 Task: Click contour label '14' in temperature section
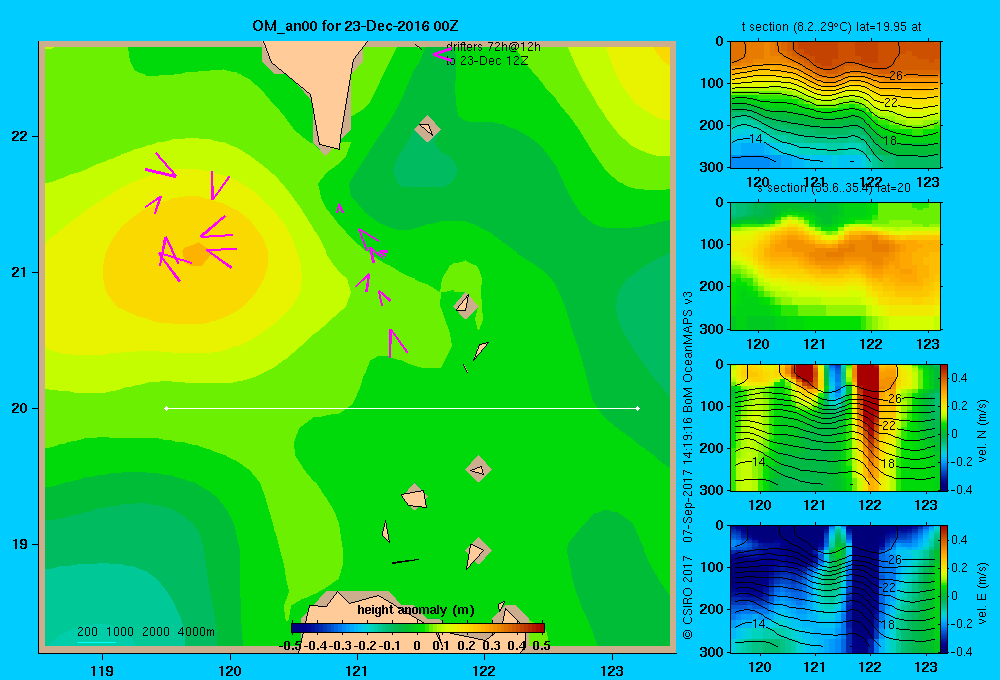pyautogui.click(x=755, y=138)
